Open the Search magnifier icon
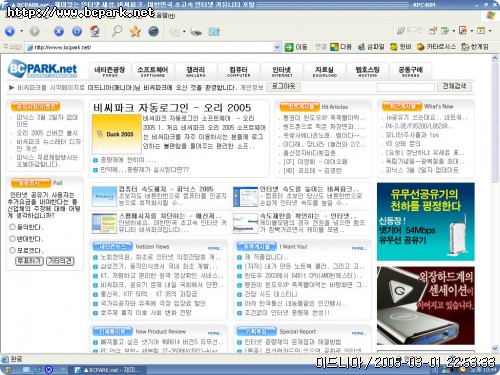500x375 pixels. pos(116,31)
